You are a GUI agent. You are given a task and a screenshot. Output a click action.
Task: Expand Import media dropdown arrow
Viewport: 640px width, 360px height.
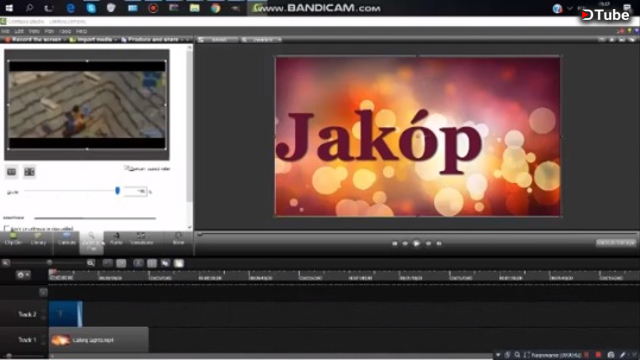(116, 40)
